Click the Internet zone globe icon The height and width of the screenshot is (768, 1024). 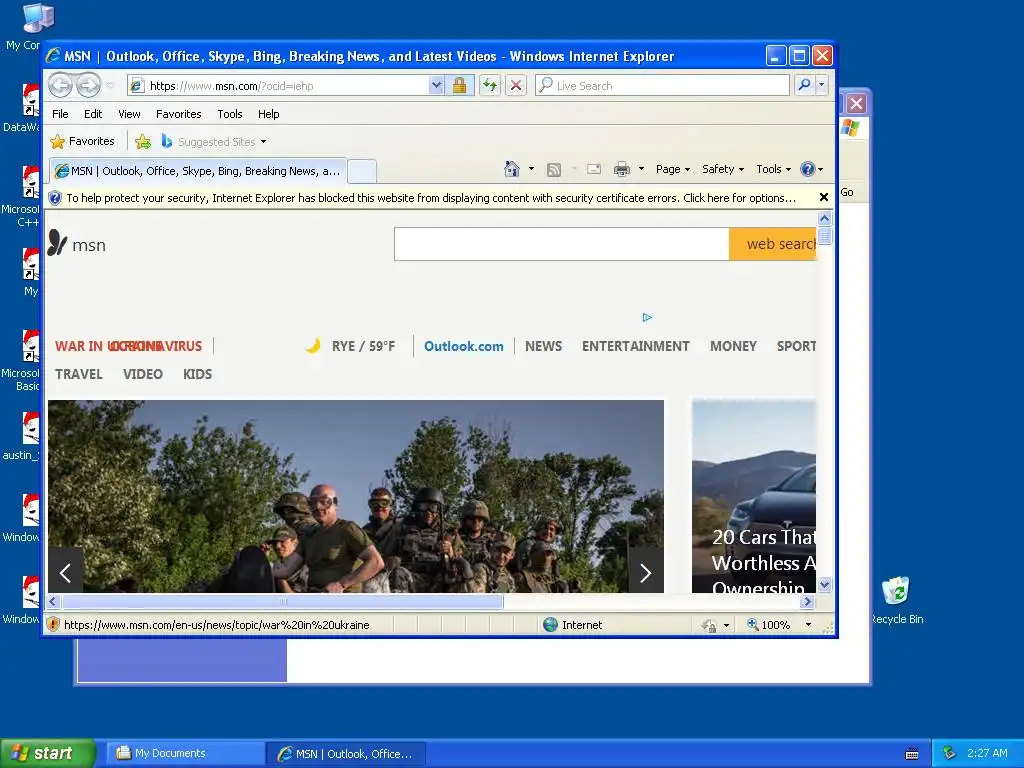[x=551, y=625]
